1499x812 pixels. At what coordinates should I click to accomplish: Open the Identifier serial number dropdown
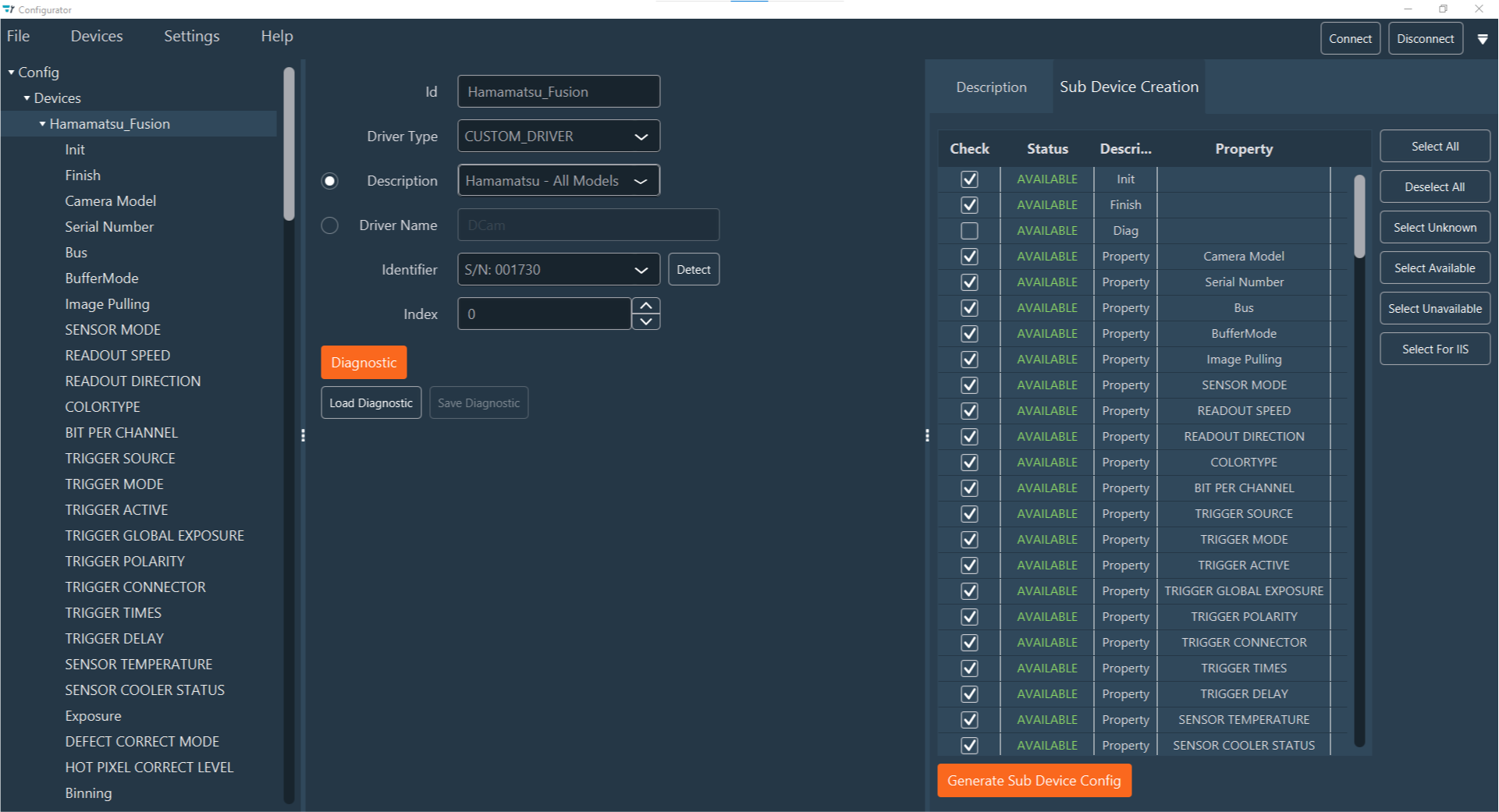click(x=558, y=270)
